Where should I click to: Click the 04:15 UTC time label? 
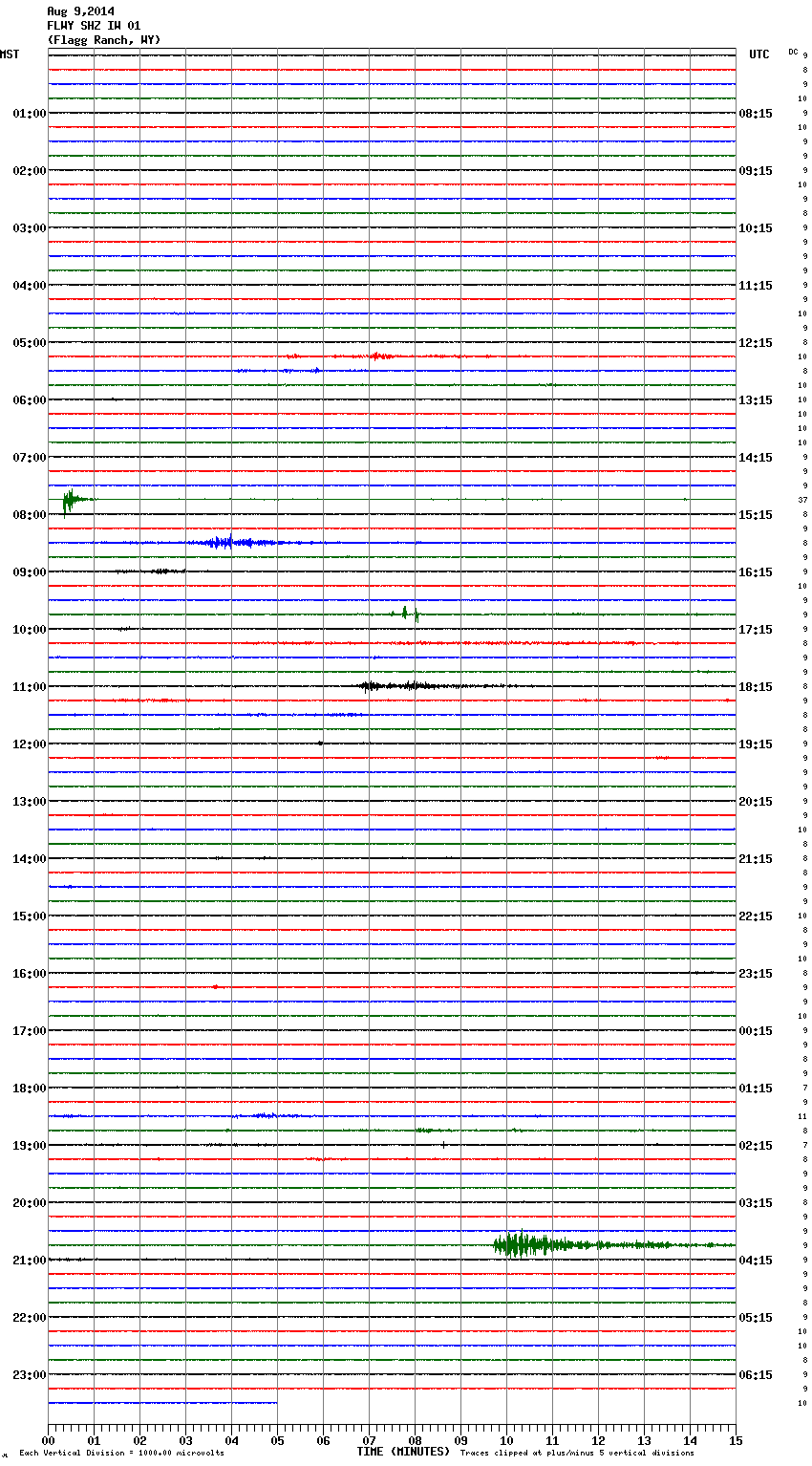[x=756, y=1261]
